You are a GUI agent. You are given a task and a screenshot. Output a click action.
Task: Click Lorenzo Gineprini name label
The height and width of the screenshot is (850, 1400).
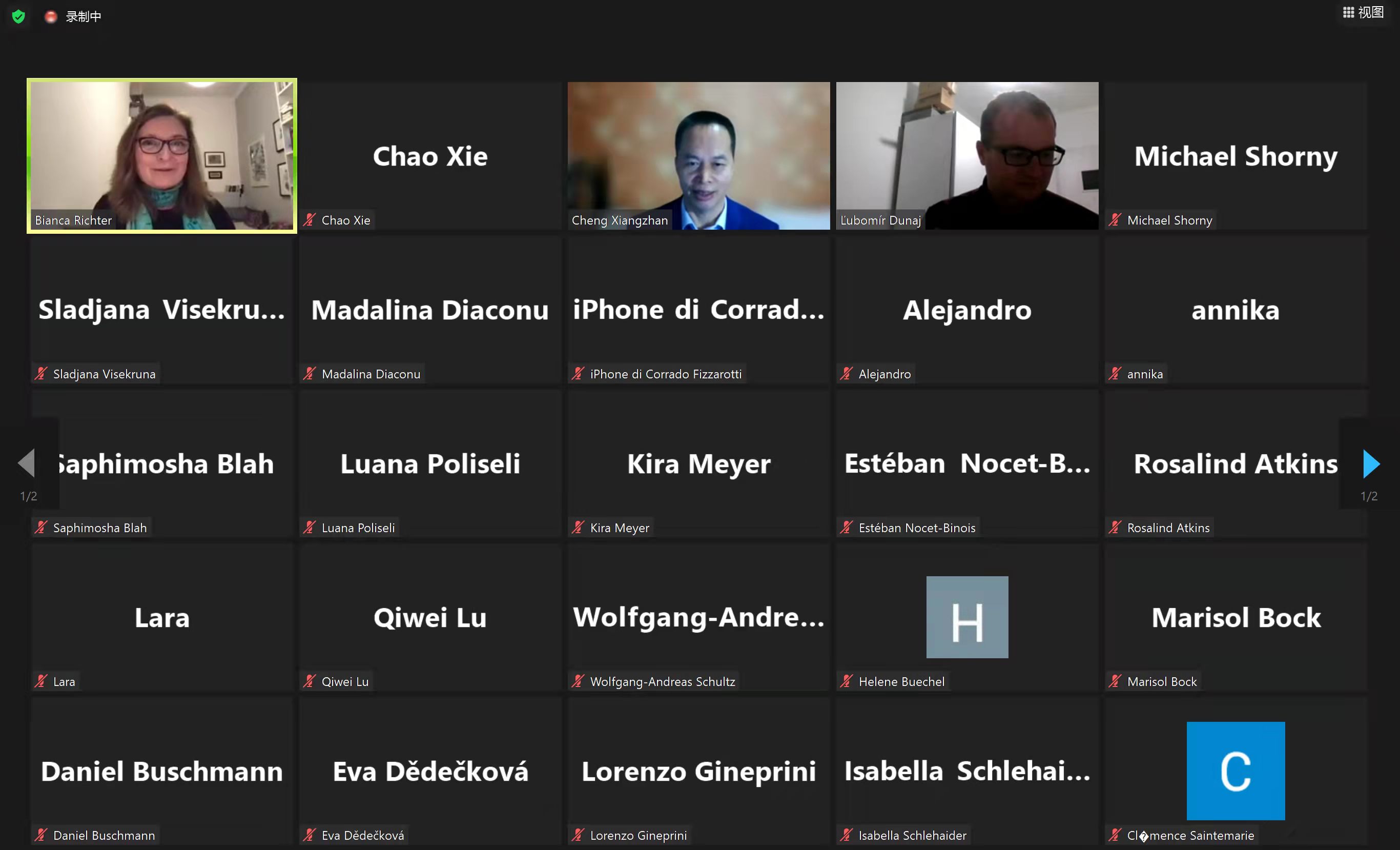[639, 835]
